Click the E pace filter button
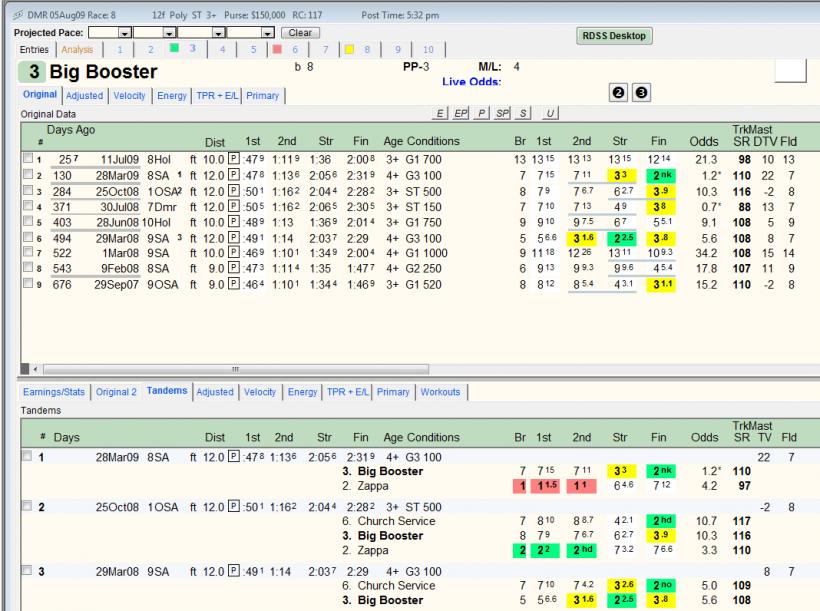820x611 pixels. click(440, 113)
